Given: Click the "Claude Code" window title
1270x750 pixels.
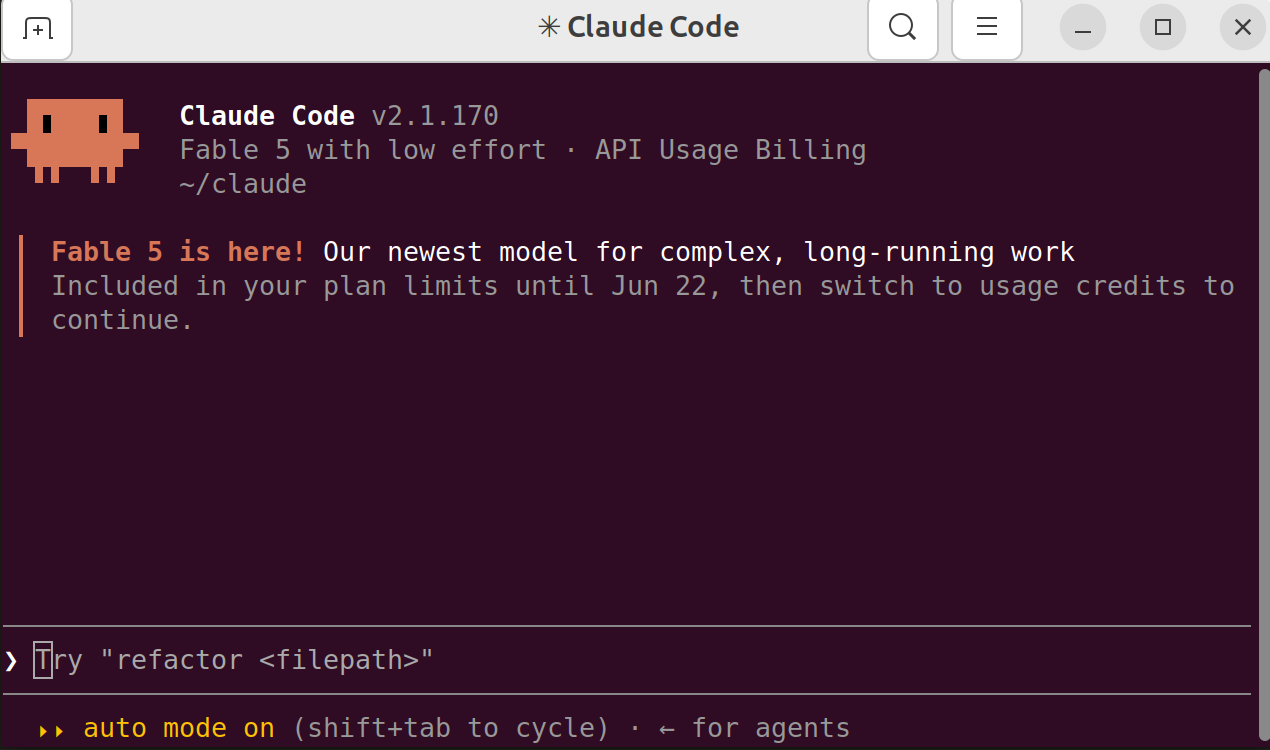Looking at the screenshot, I should pos(653,27).
